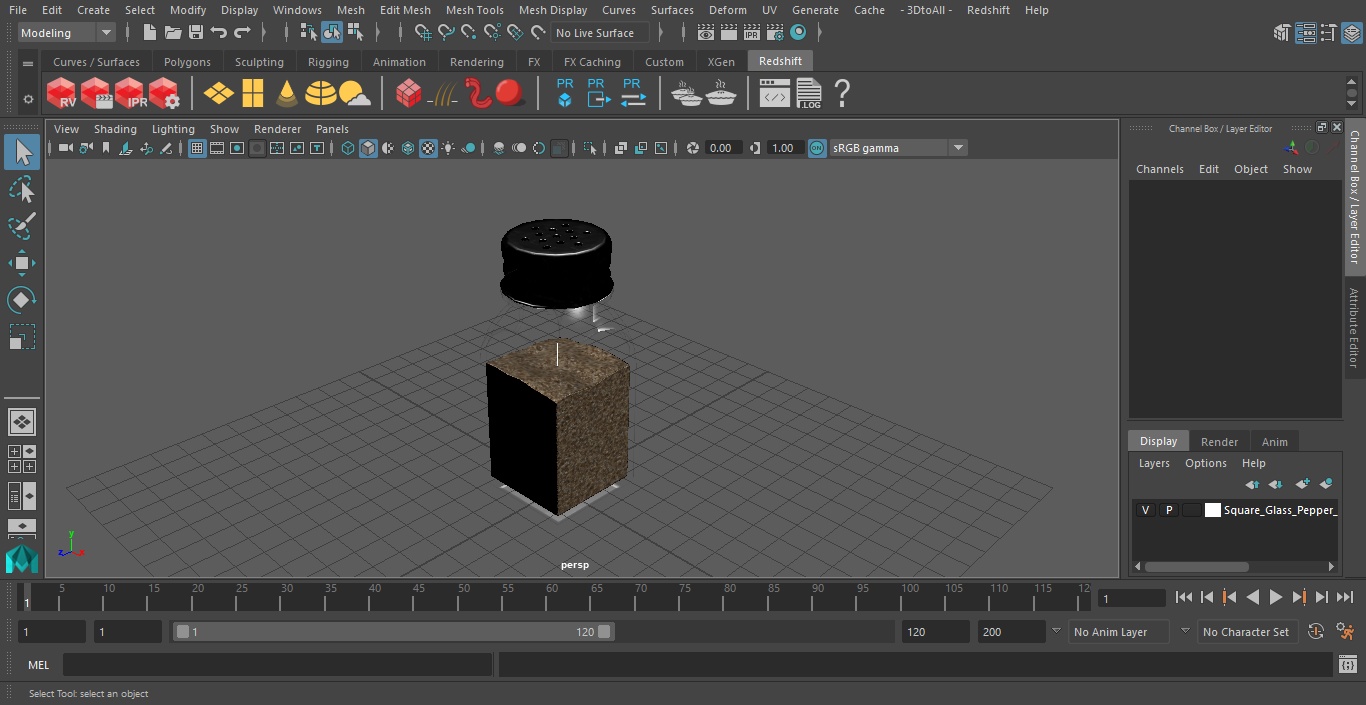1366x705 pixels.
Task: Click the Redo arrow icon
Action: [242, 33]
